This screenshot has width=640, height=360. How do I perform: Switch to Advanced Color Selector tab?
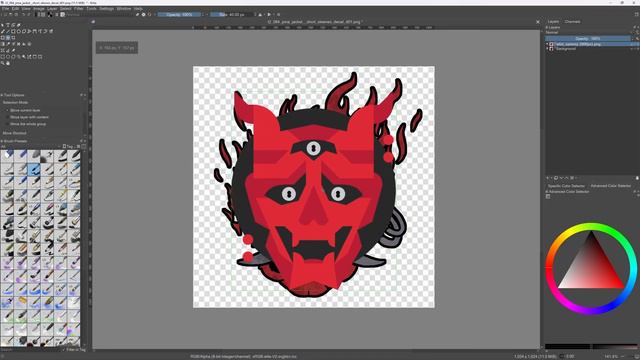[611, 186]
